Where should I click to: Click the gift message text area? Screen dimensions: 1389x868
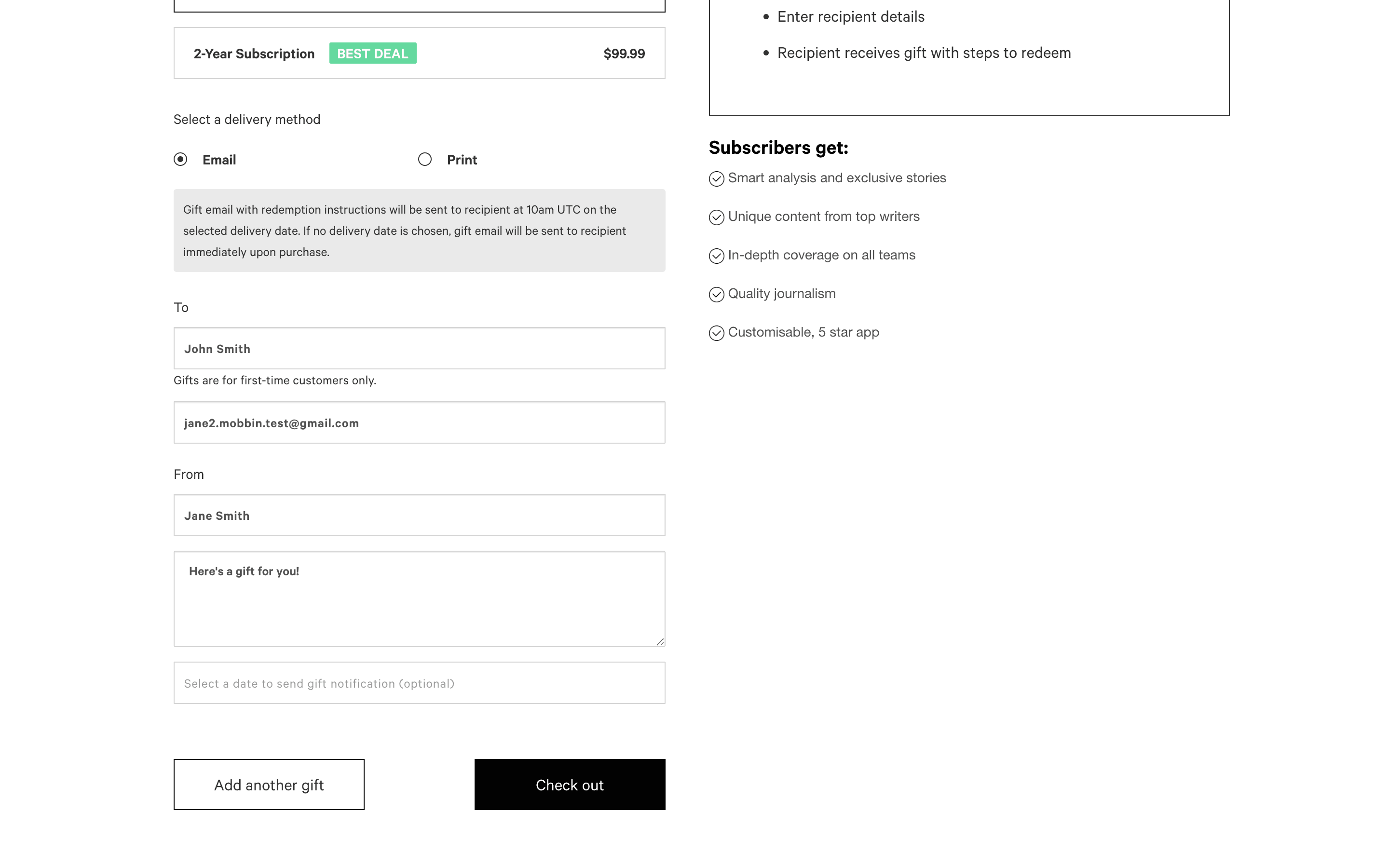(x=419, y=599)
